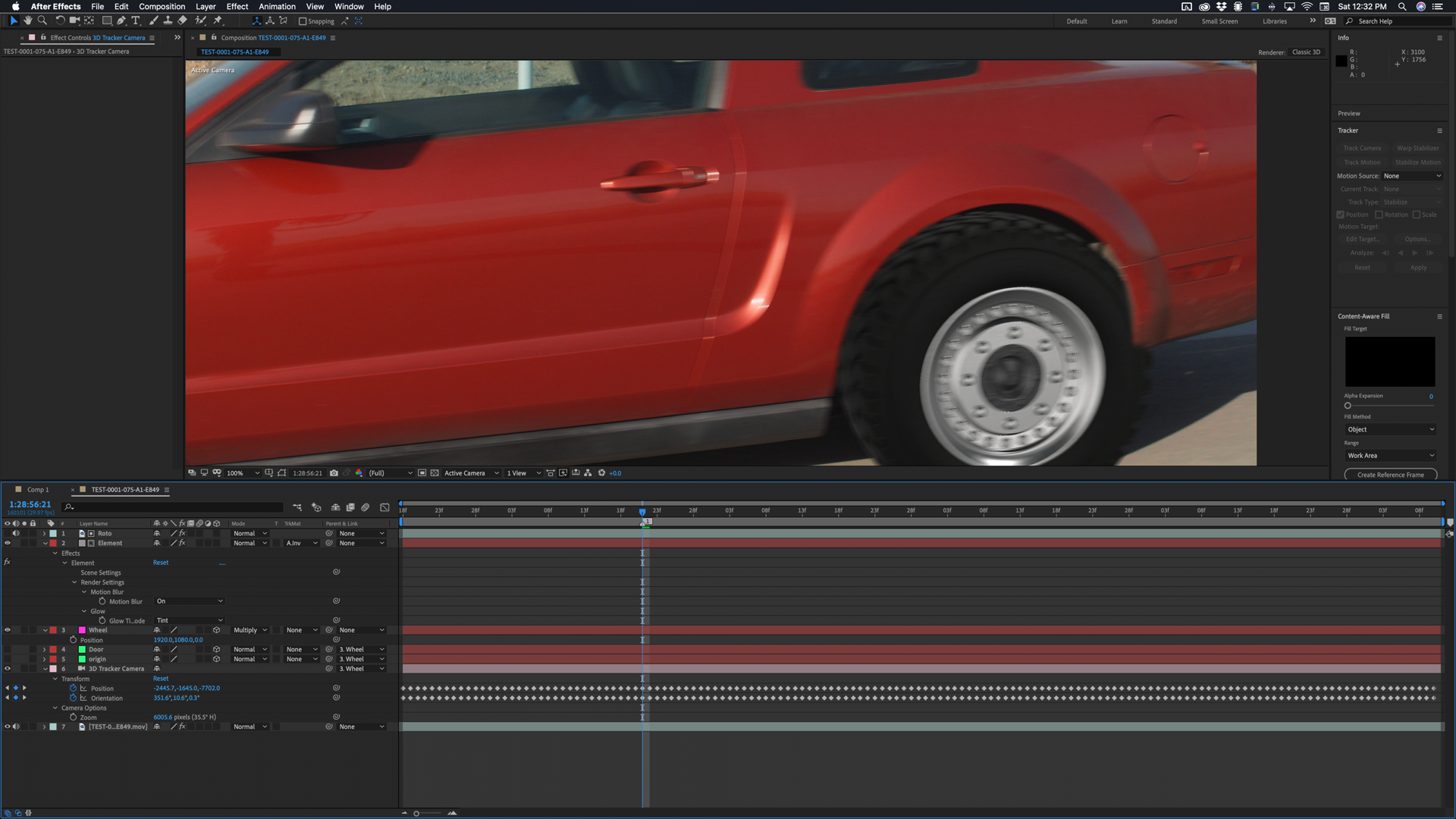Open the Wheel layer Multiply mode dropdown

point(250,630)
